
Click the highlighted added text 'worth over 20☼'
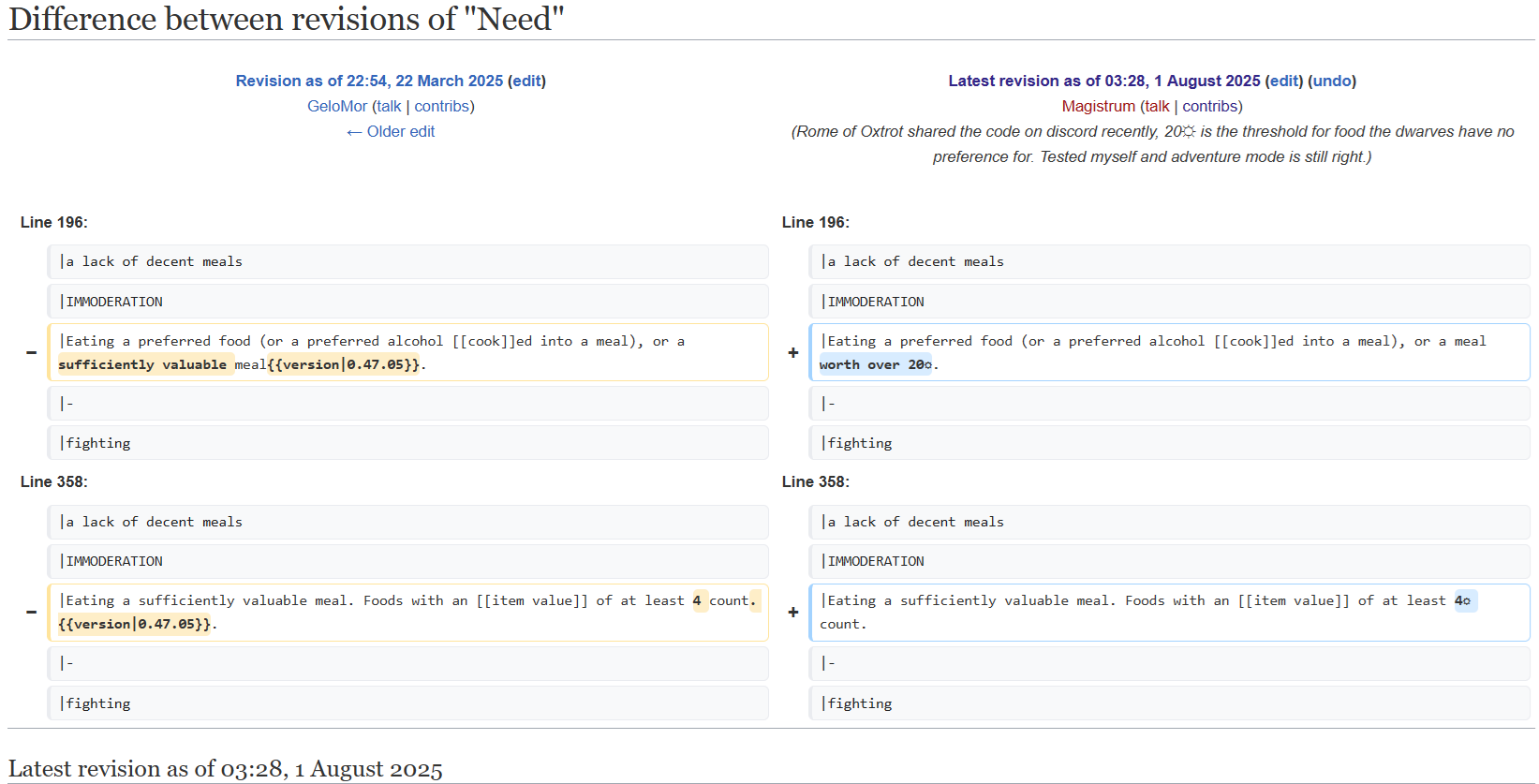pos(875,364)
